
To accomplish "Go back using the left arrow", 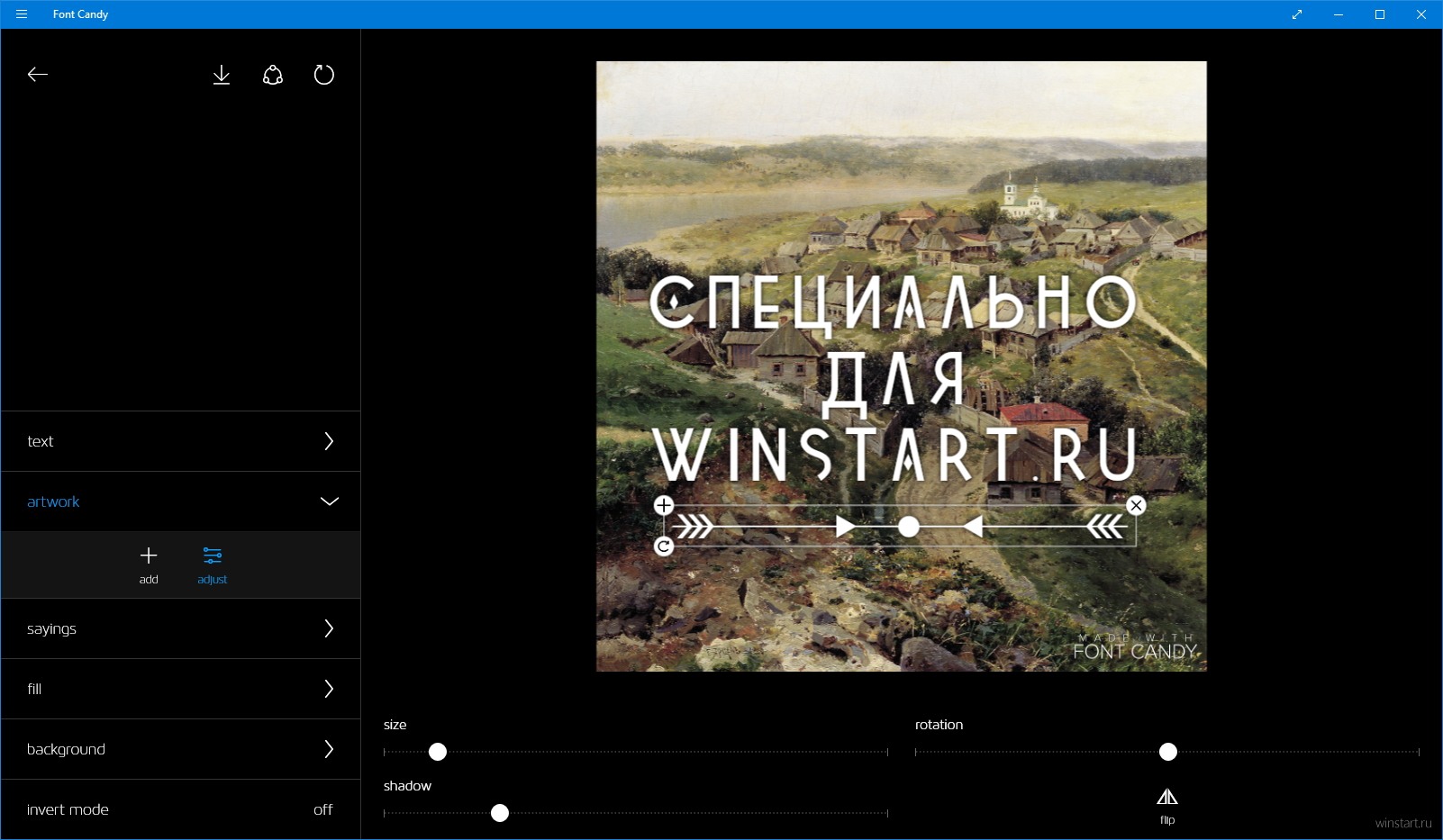I will [x=38, y=75].
